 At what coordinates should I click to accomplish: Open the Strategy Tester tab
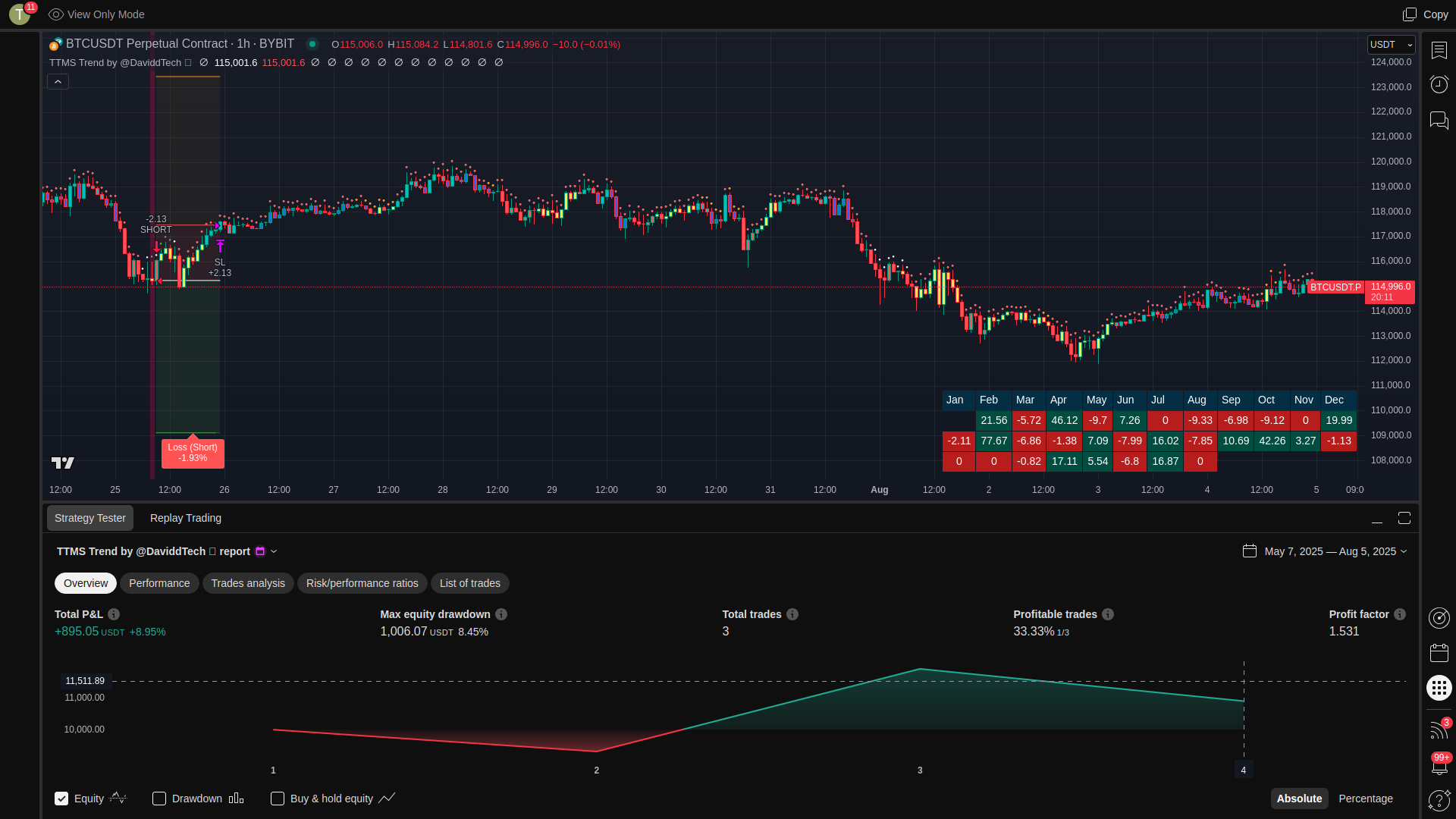point(90,518)
